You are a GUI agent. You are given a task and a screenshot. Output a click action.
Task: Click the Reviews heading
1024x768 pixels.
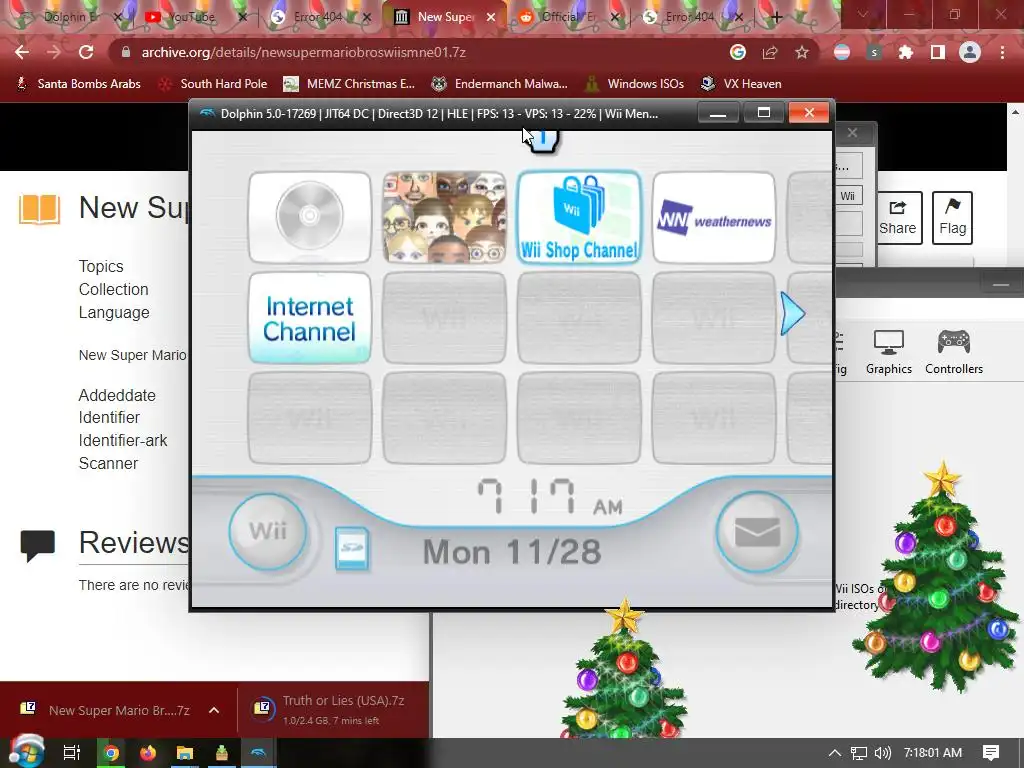(134, 542)
